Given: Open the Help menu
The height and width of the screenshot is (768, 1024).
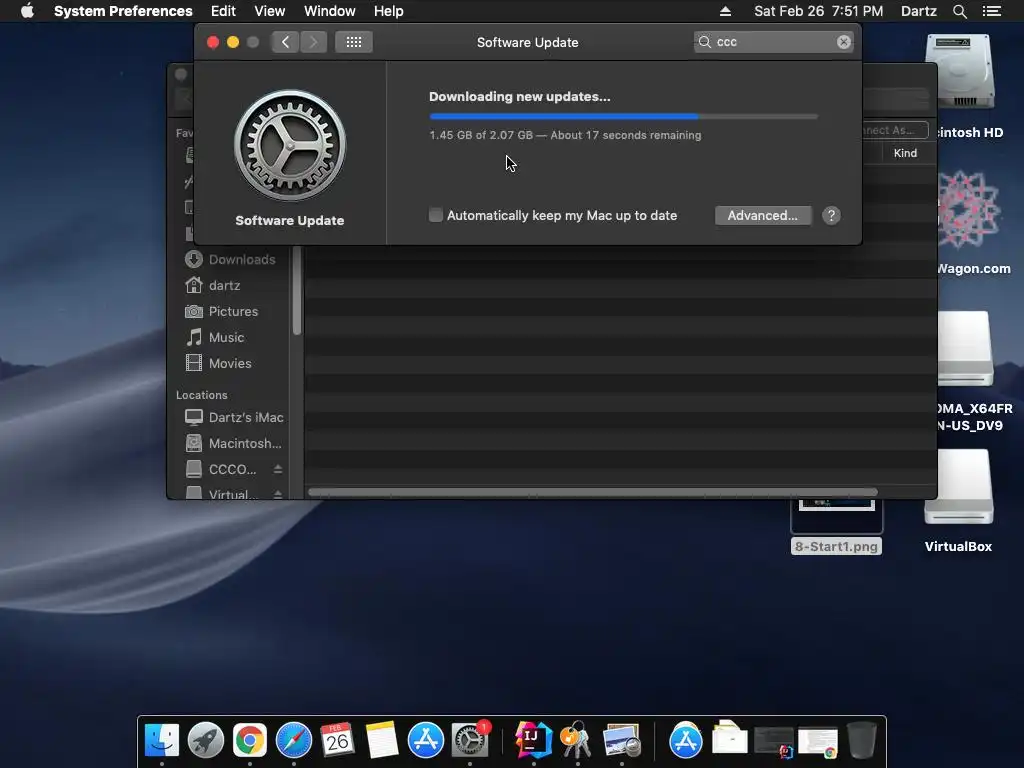Looking at the screenshot, I should point(389,11).
